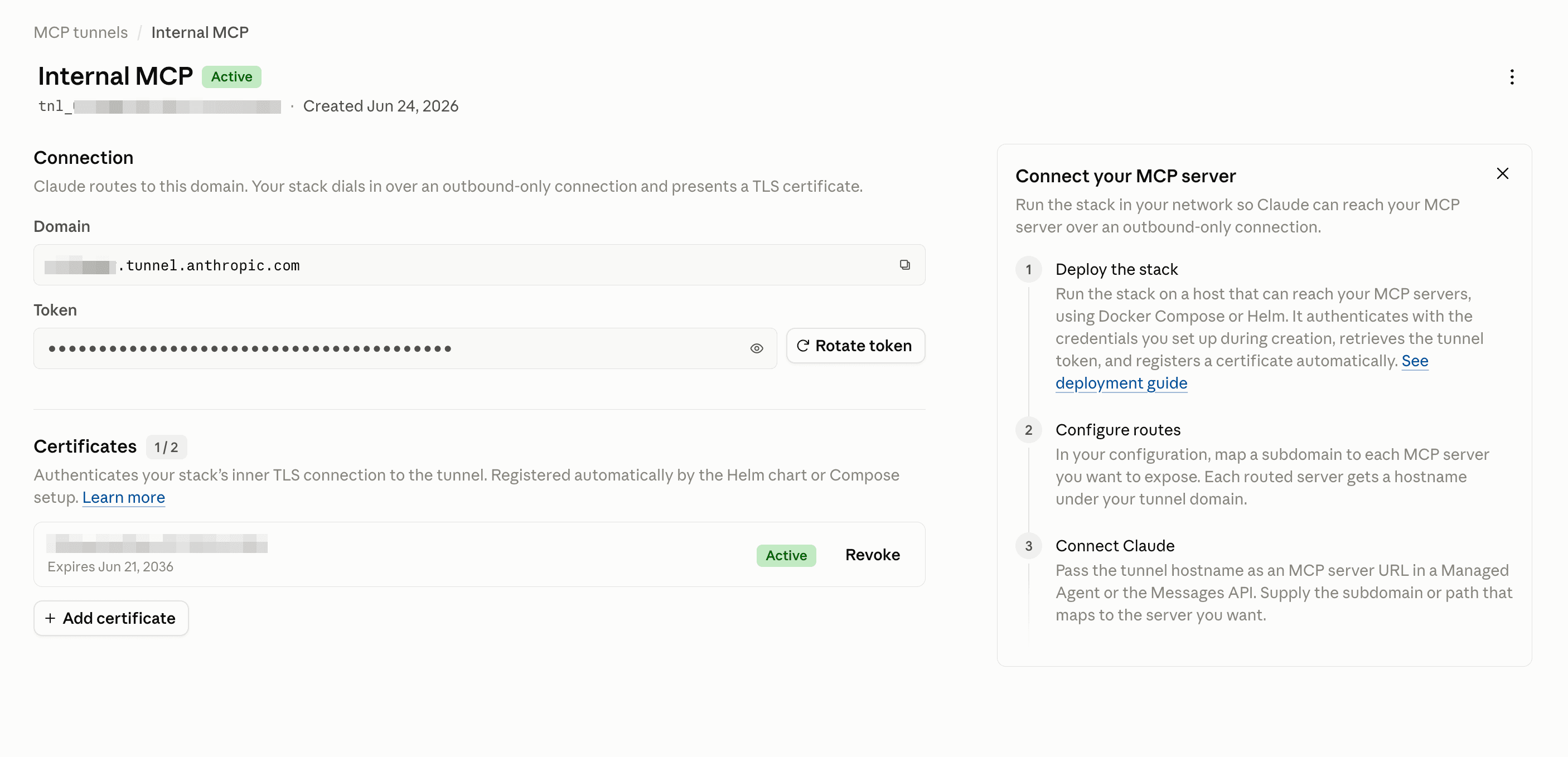Go back to MCP tunnels breadcrumb
This screenshot has height=757, width=1568.
pos(80,32)
